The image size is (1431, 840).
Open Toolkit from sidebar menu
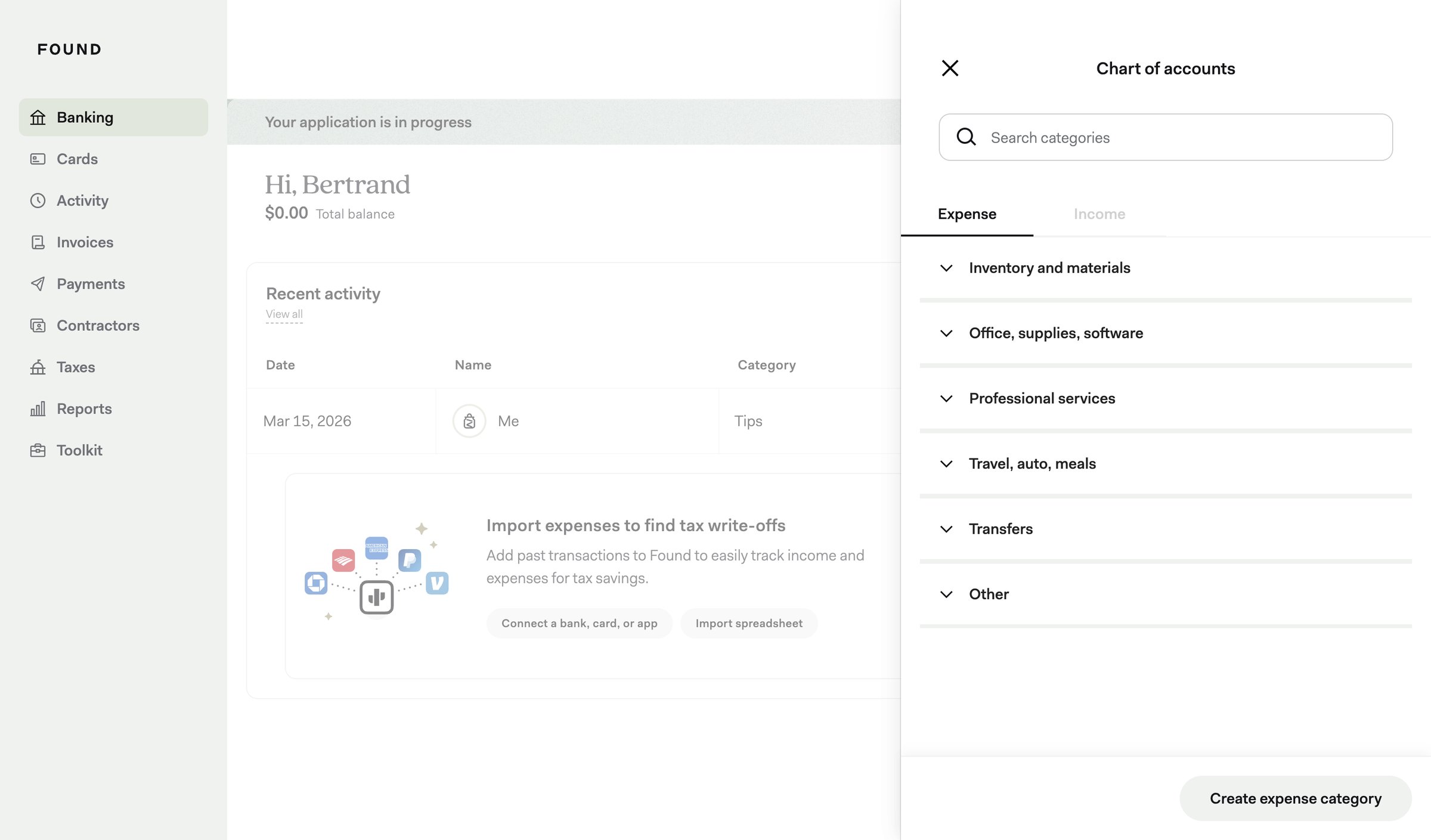click(x=113, y=450)
